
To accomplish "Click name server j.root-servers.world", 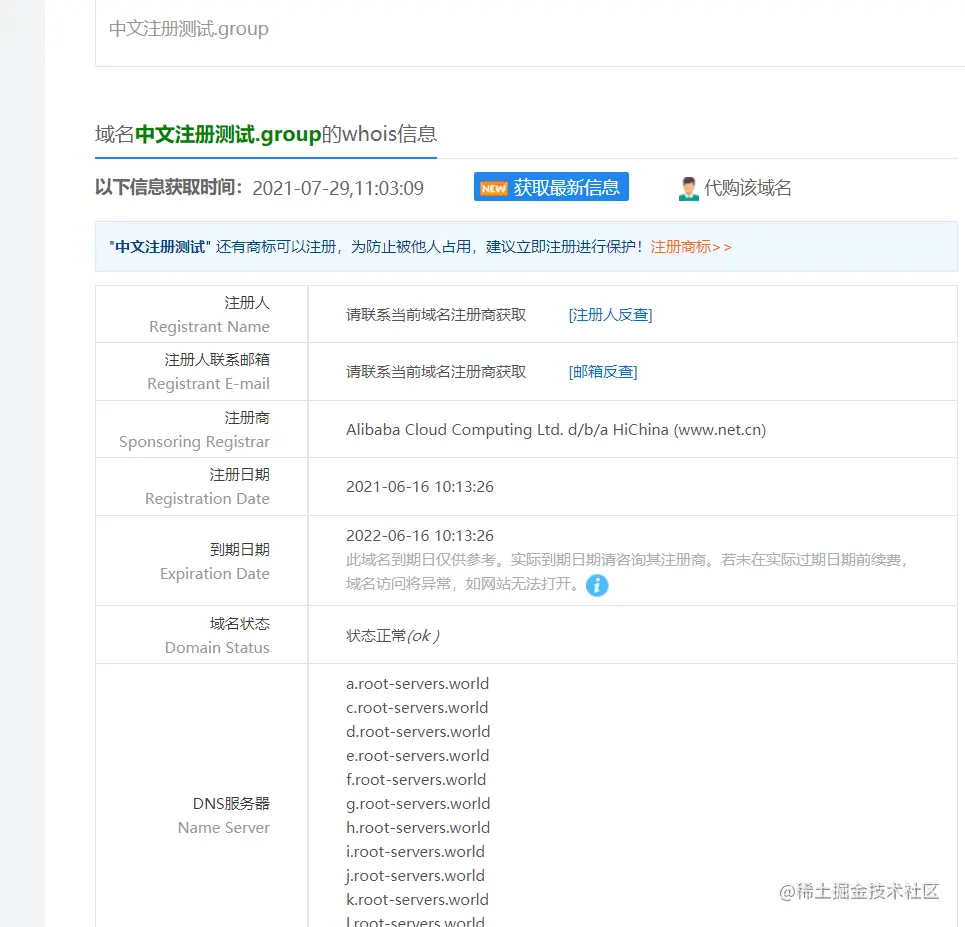I will click(415, 876).
